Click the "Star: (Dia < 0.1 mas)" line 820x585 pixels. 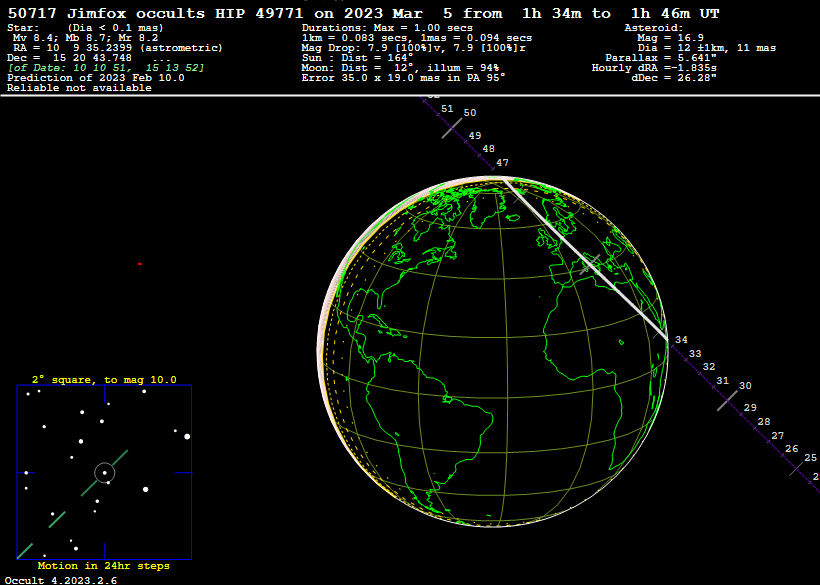(85, 28)
